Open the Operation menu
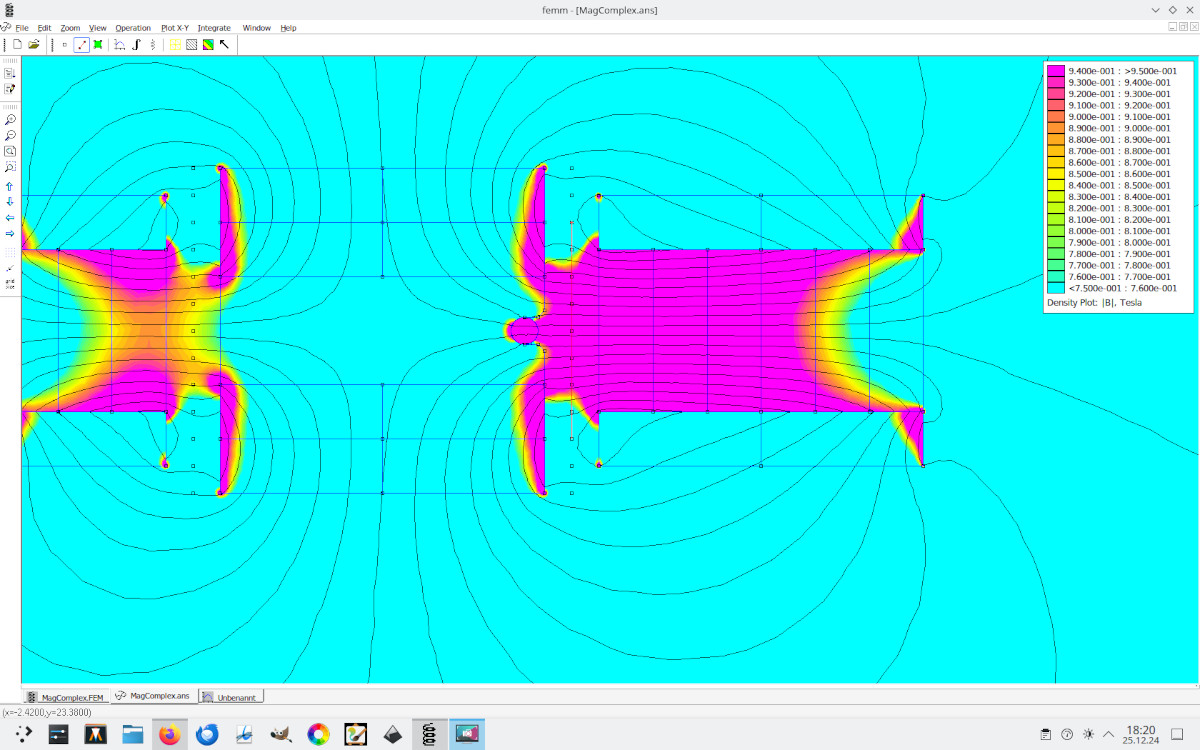This screenshot has height=750, width=1200. tap(133, 28)
